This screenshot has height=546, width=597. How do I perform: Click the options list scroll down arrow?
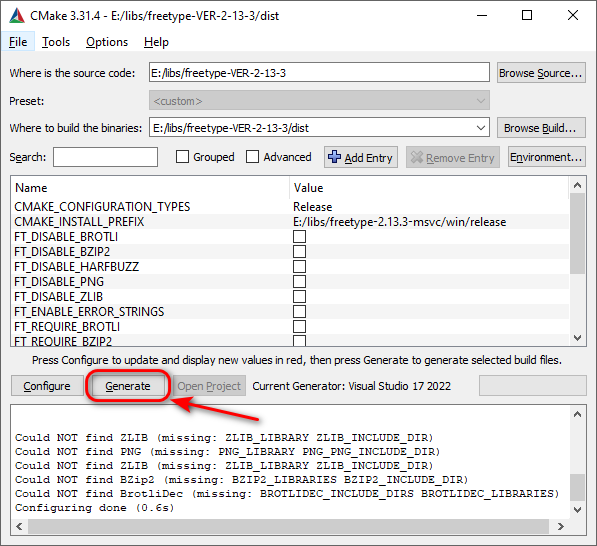577,338
